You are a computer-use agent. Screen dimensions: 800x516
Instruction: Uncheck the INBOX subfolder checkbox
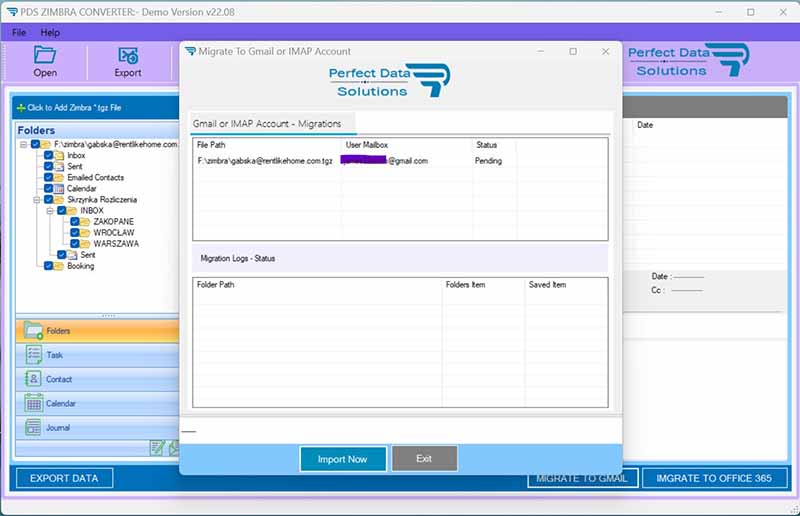tap(62, 210)
